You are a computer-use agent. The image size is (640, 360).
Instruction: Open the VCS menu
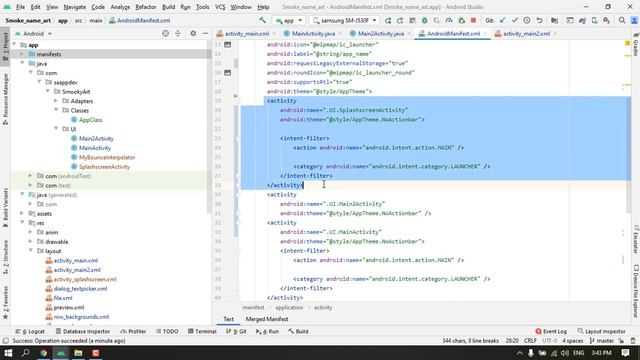[x=220, y=7]
